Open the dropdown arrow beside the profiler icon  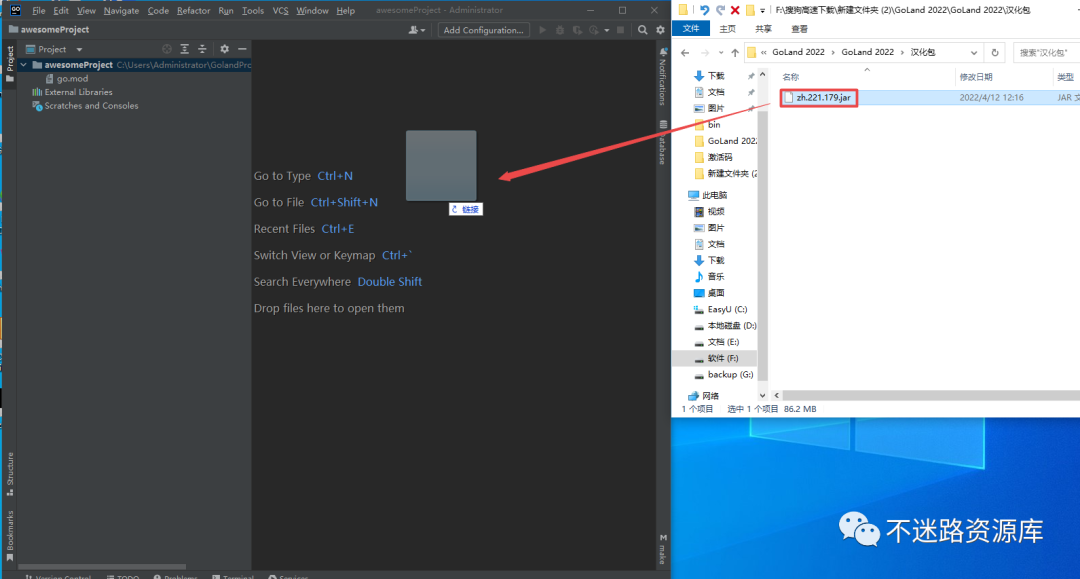coord(607,30)
